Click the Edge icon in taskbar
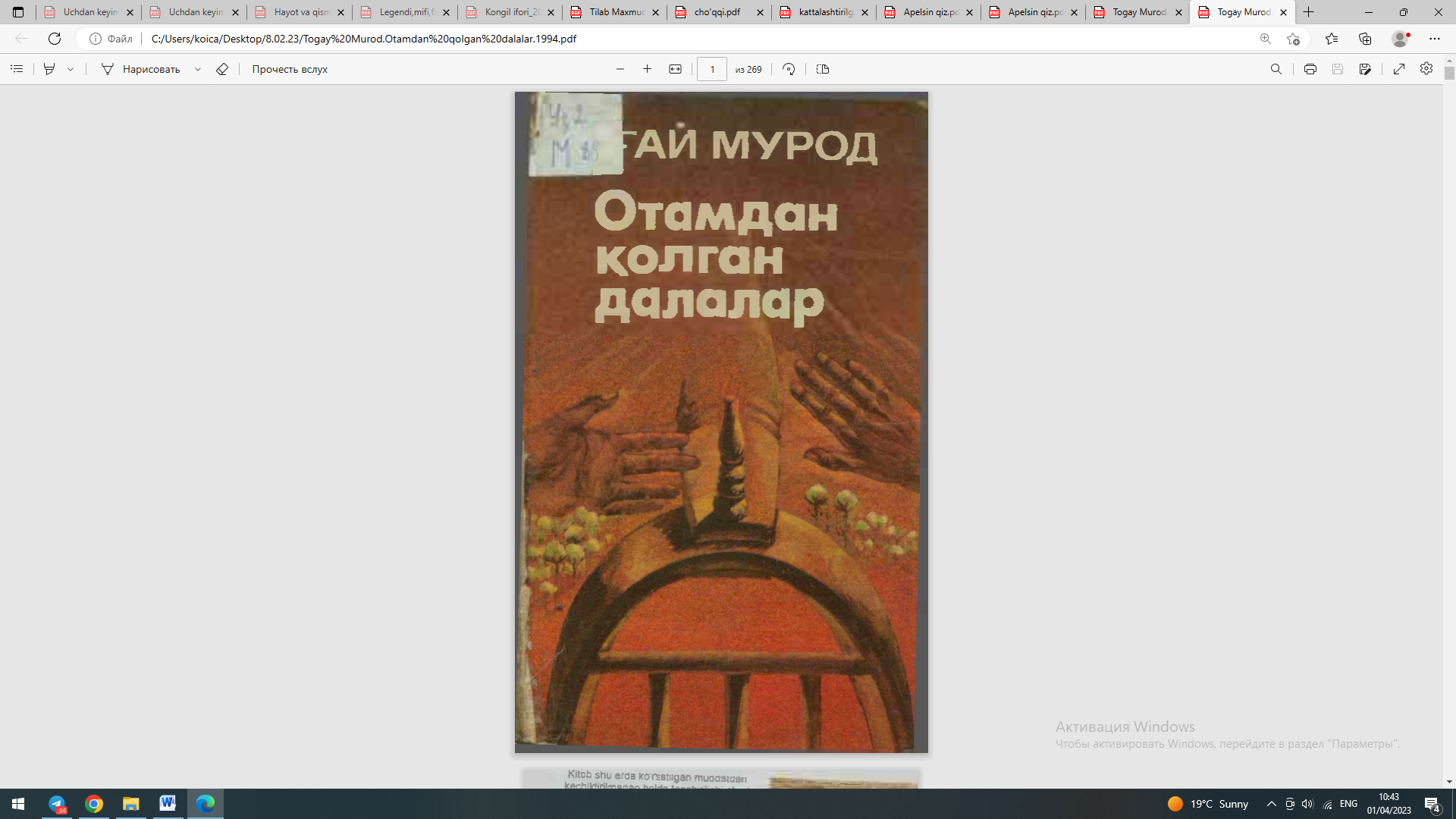1456x819 pixels. [x=206, y=804]
